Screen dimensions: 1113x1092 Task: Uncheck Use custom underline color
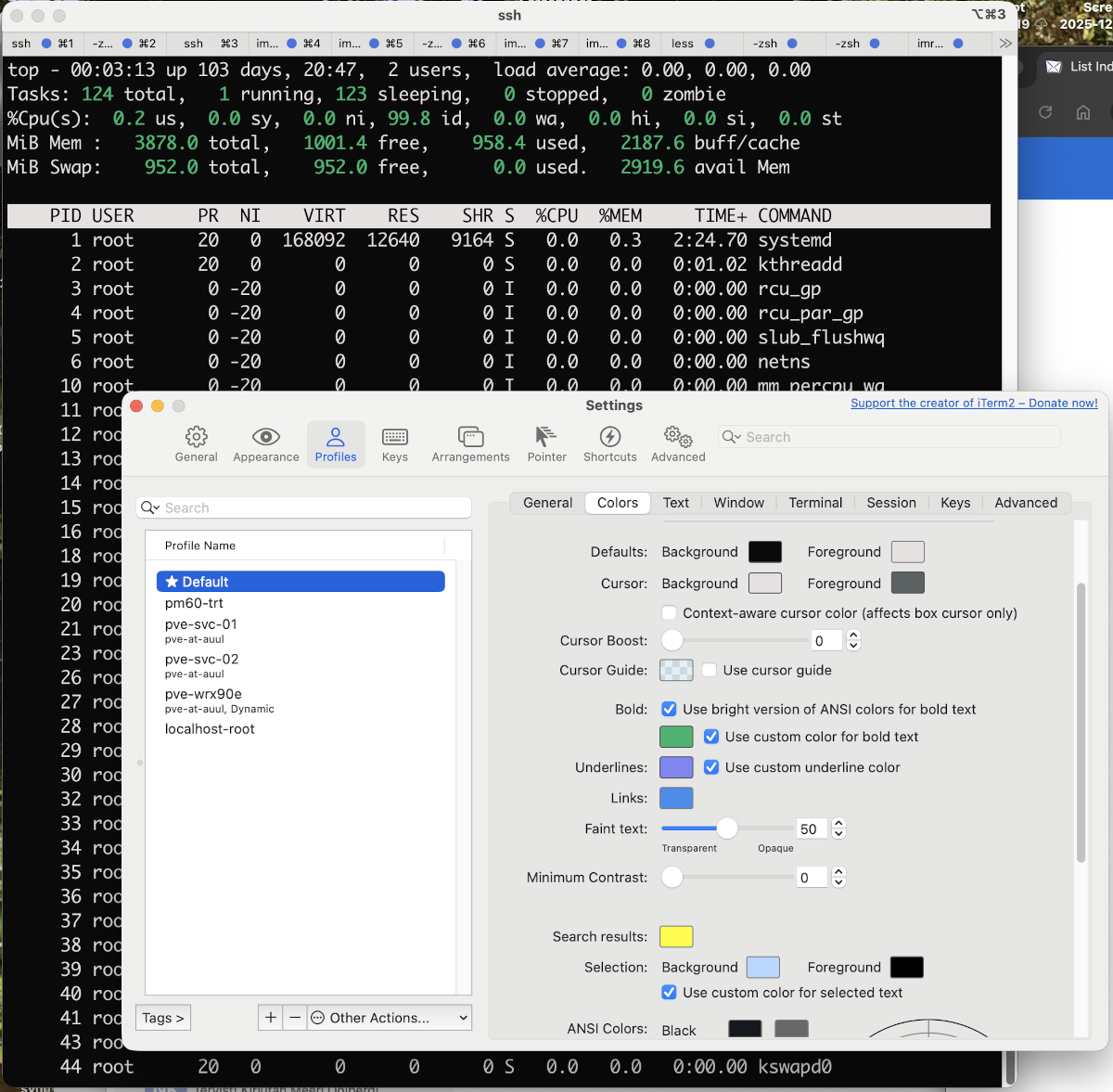coord(711,767)
